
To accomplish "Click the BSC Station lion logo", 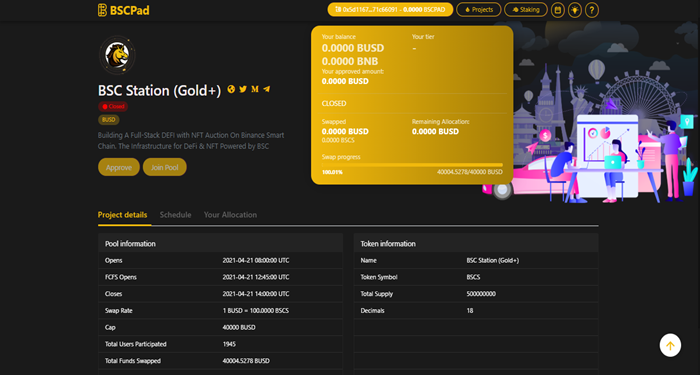I will coord(117,55).
